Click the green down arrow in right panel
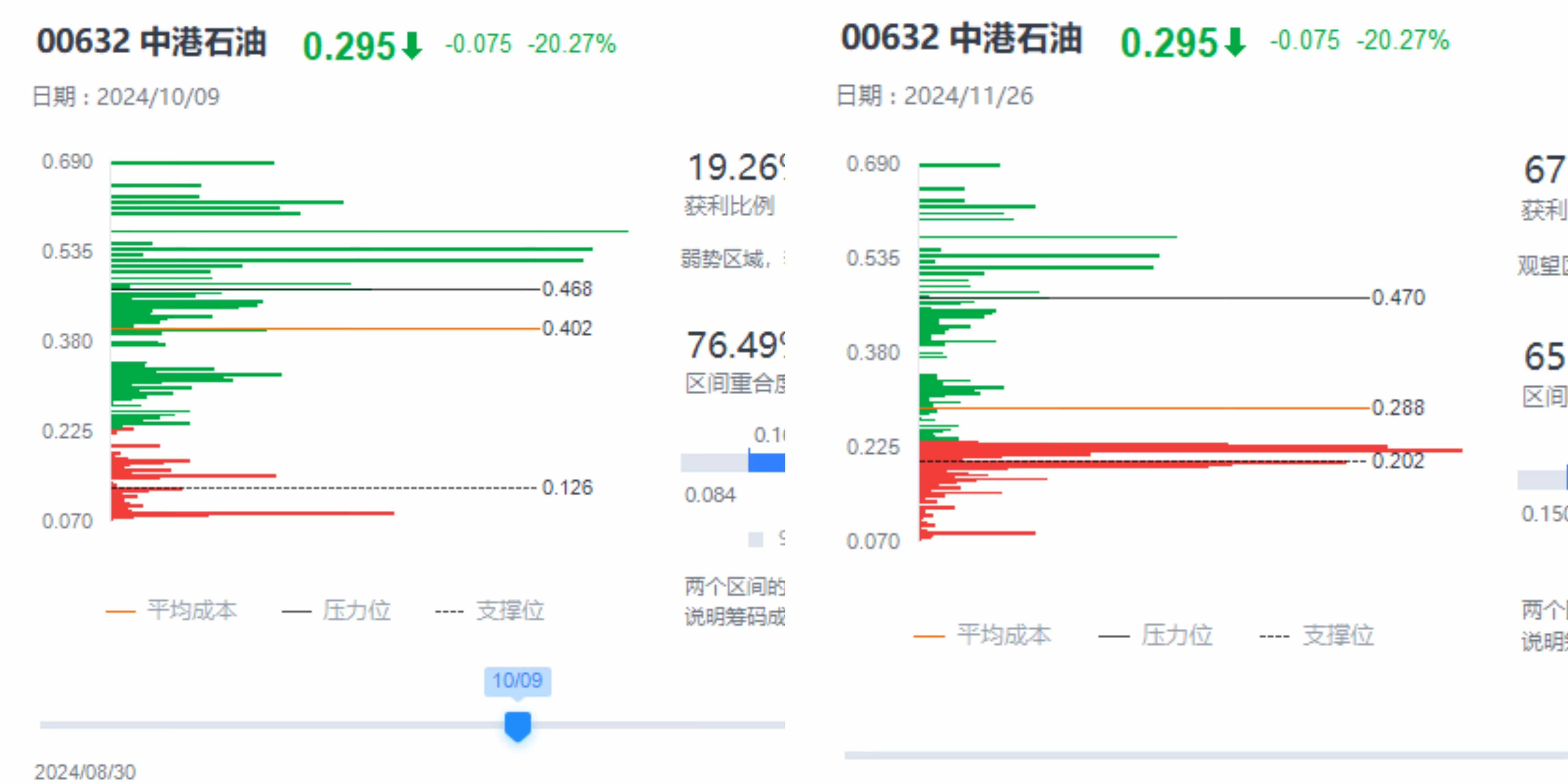This screenshot has height=784, width=1568. tap(1235, 42)
